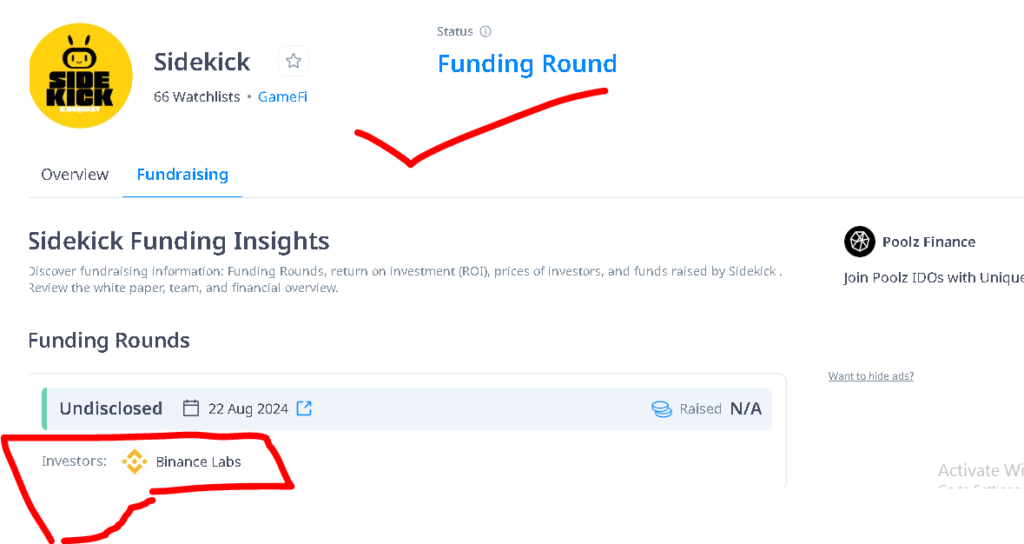Screen dimensions: 1024x544
Task: Click the Sidekick project name heading
Action: click(202, 61)
